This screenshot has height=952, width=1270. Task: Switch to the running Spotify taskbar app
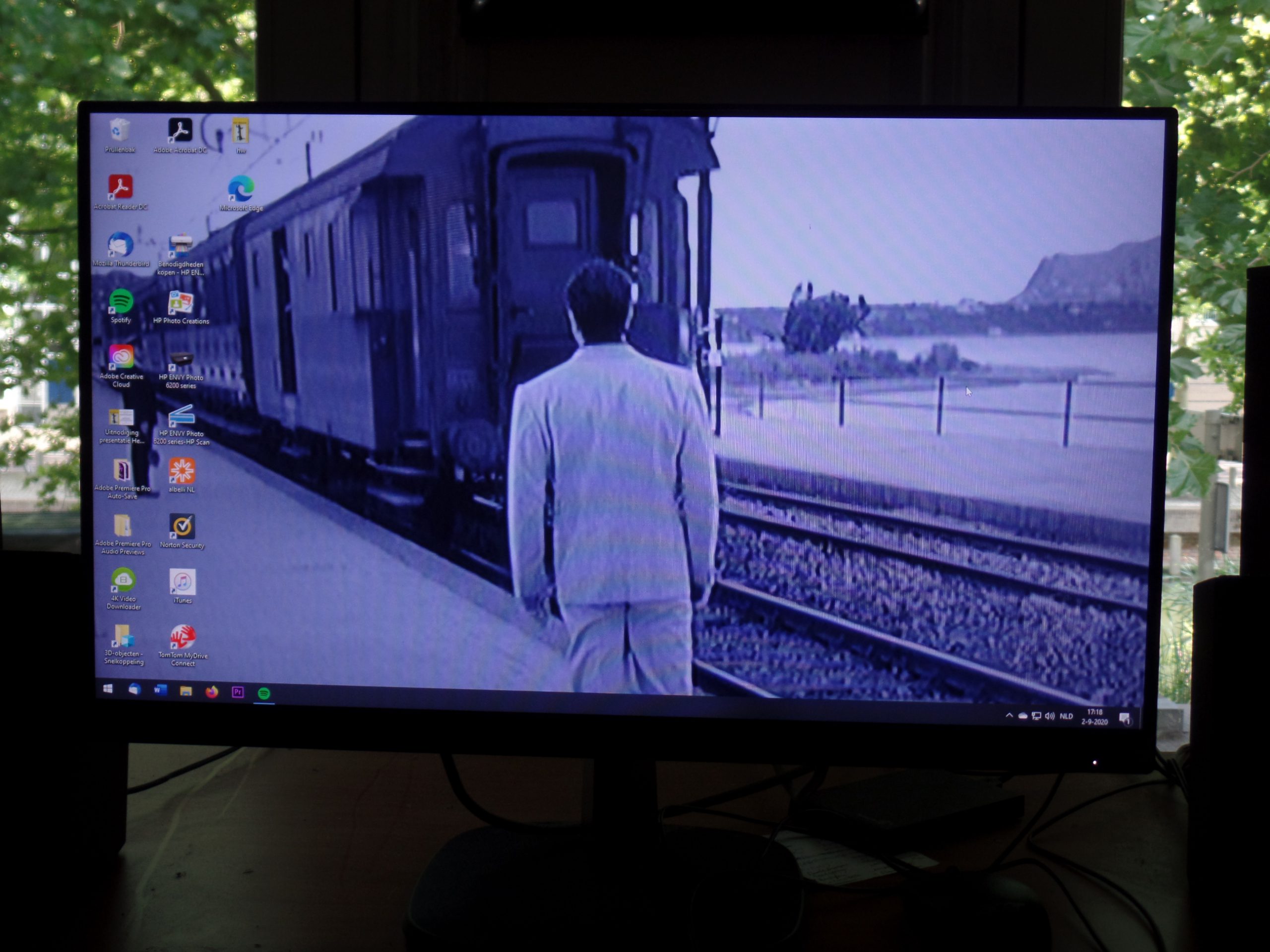click(264, 693)
